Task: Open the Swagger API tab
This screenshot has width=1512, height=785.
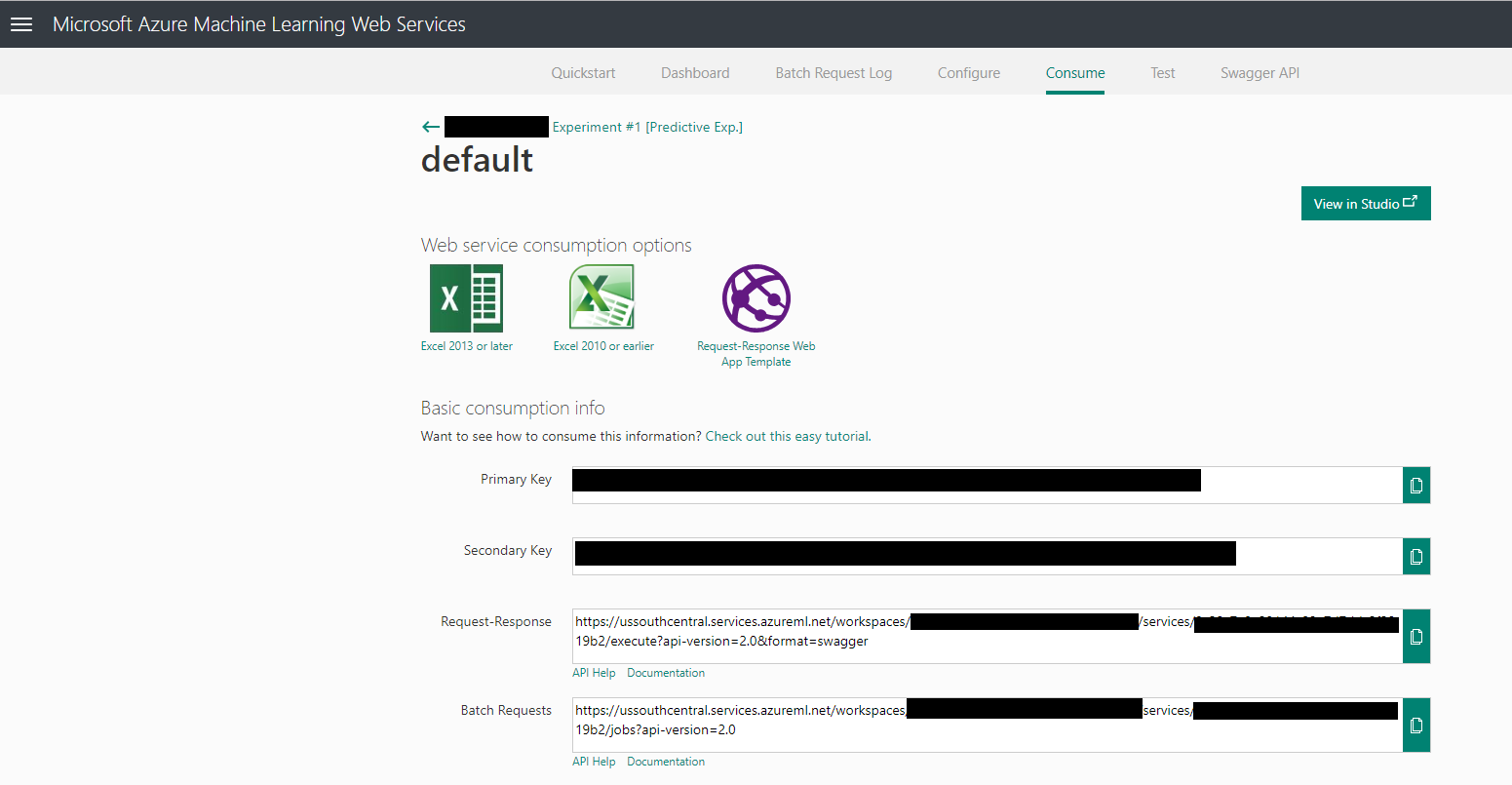Action: [x=1260, y=72]
